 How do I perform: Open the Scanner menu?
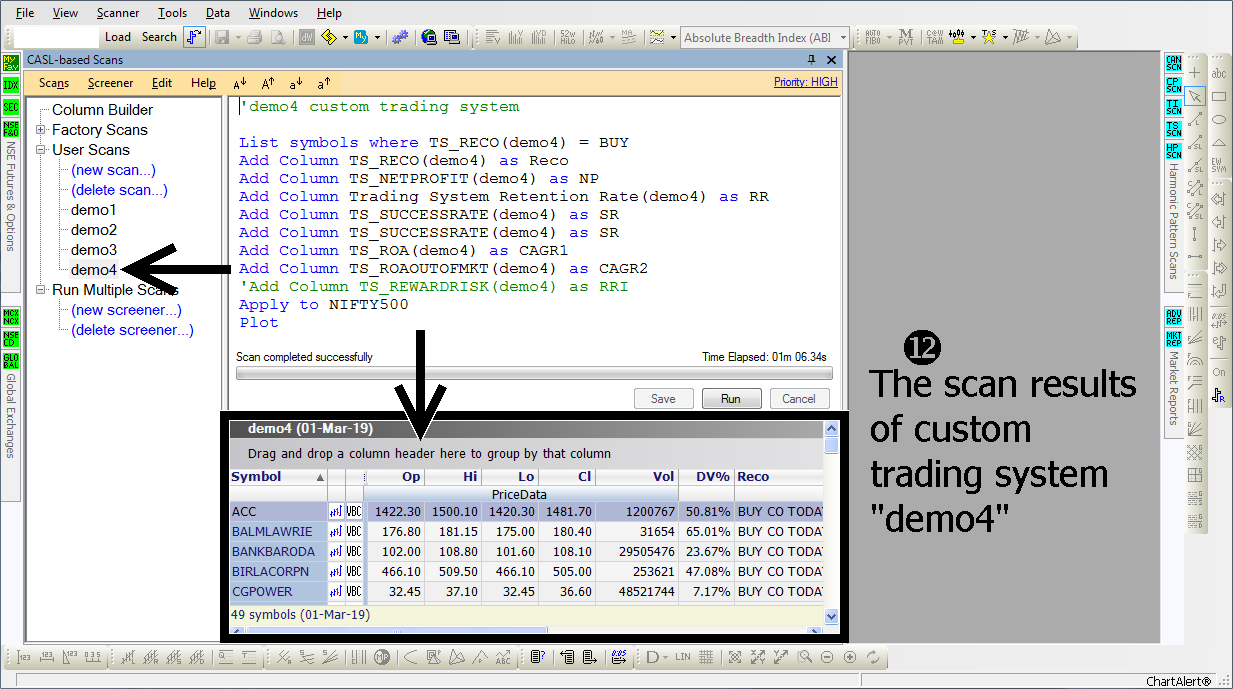[118, 13]
